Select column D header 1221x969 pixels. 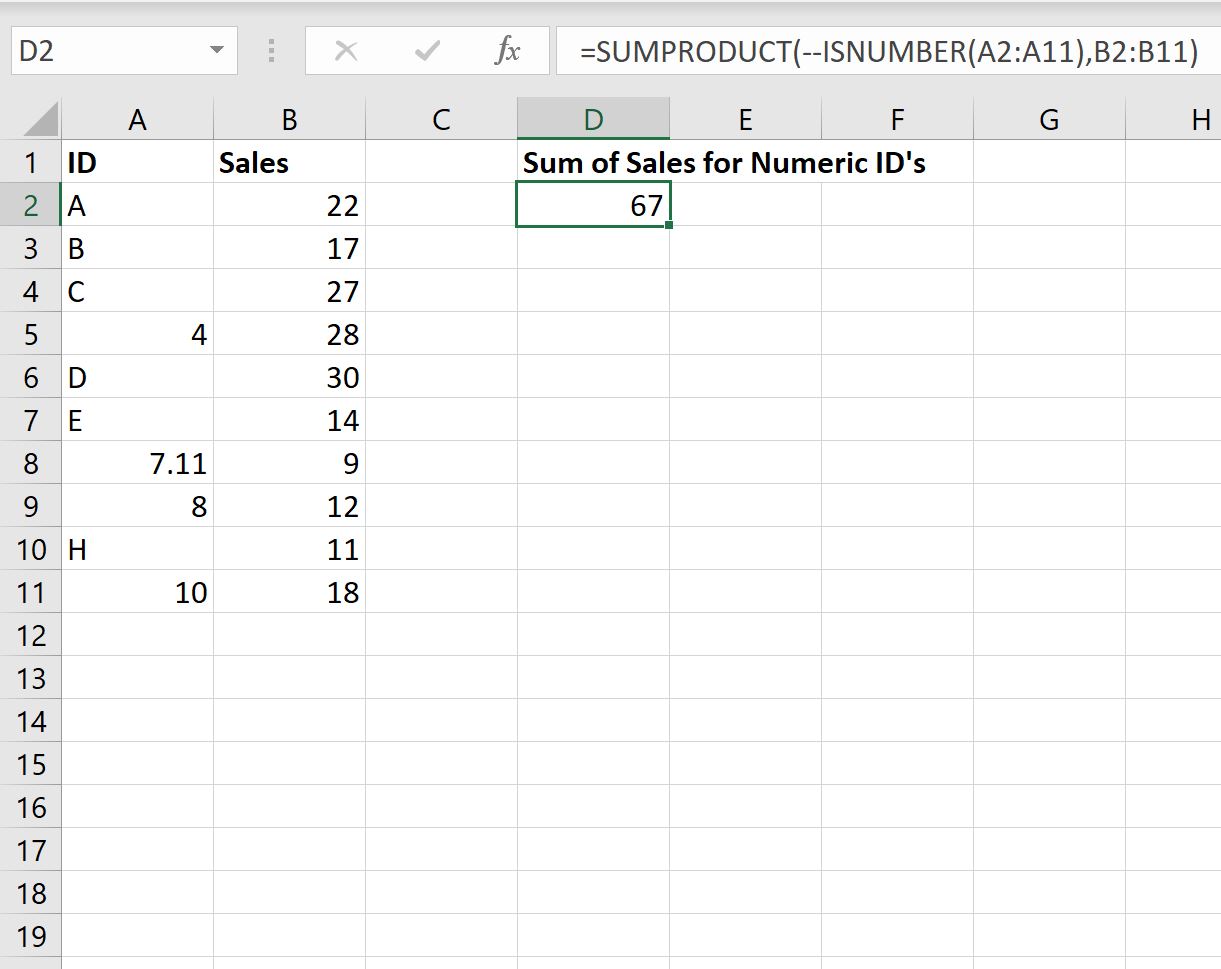(x=593, y=120)
